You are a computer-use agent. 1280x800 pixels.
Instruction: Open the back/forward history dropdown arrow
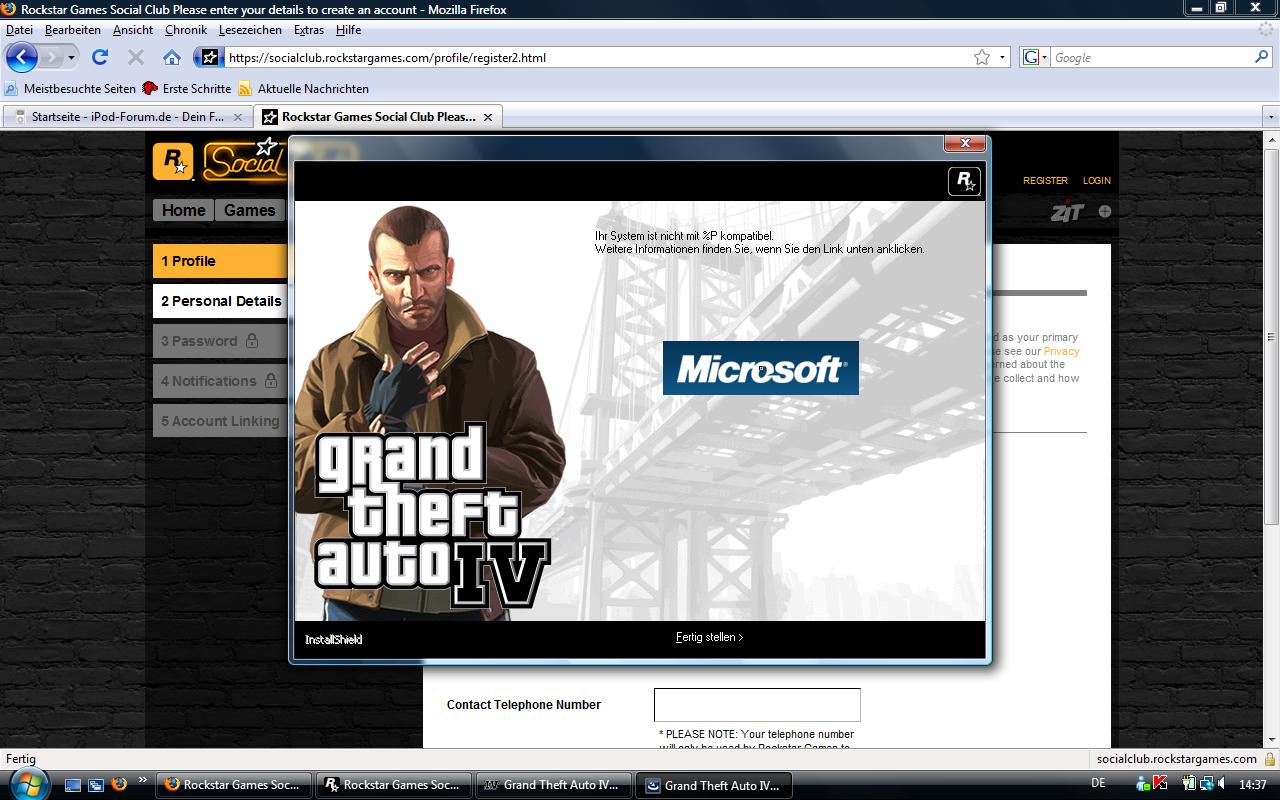71,57
